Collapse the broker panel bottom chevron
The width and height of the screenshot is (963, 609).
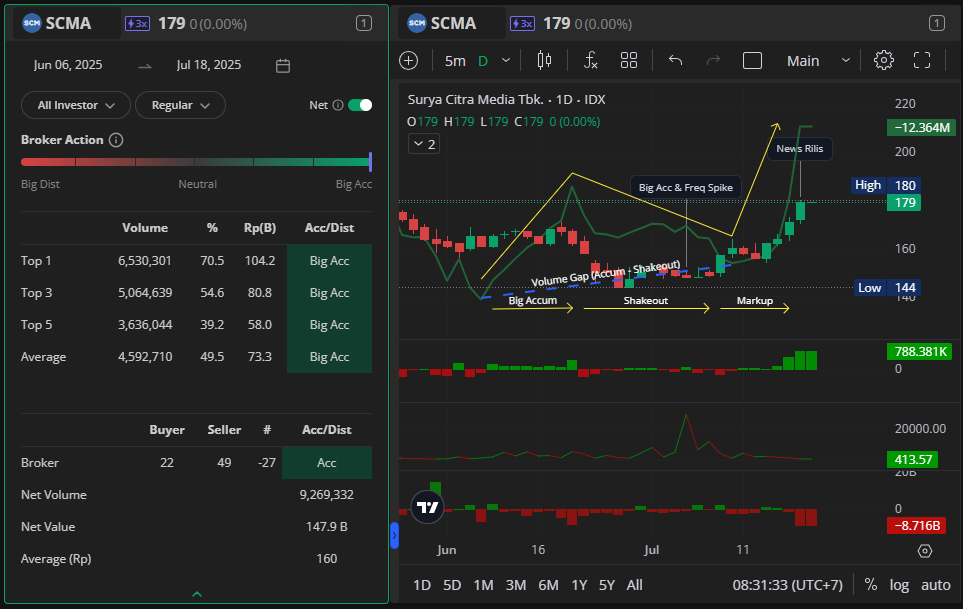[x=197, y=594]
